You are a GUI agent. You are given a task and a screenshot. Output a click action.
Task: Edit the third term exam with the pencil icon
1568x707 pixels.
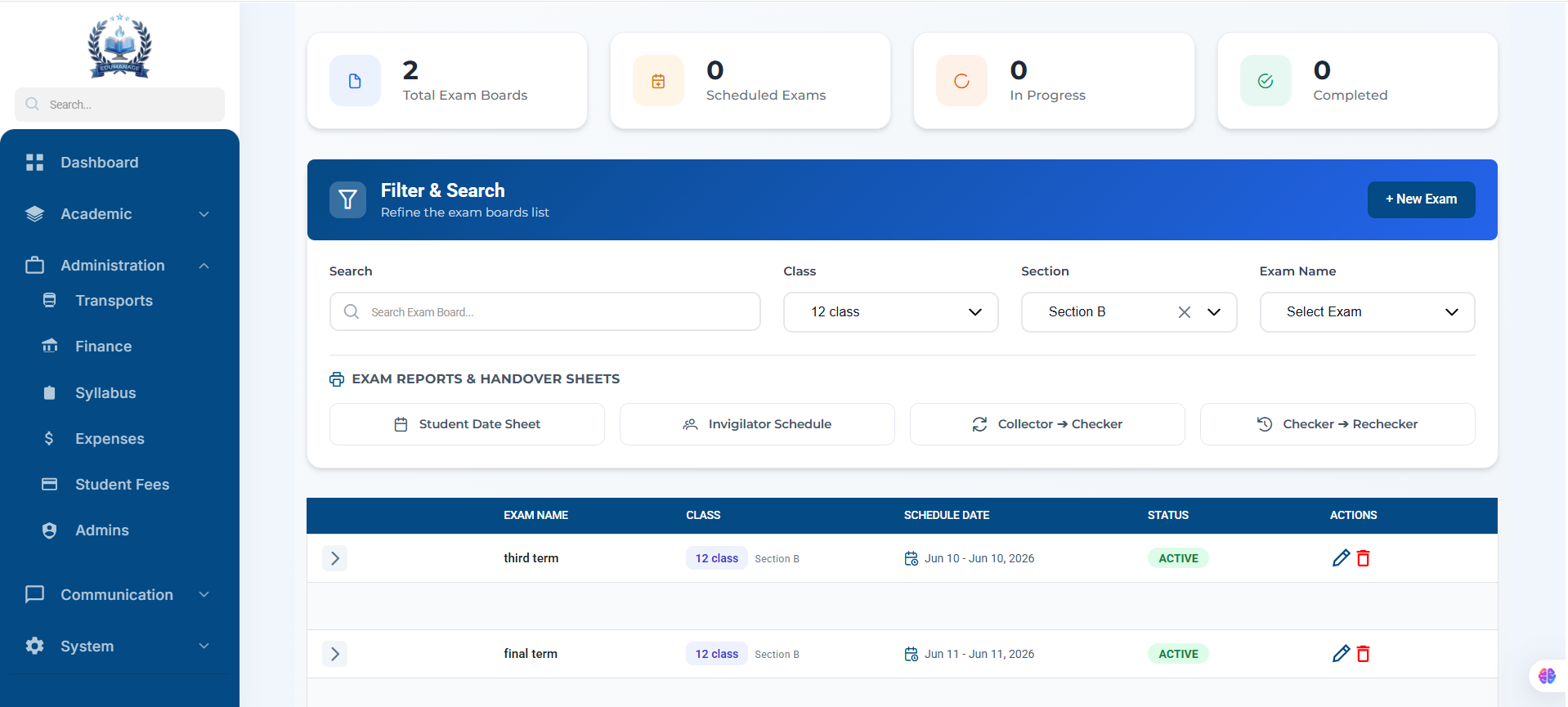[1341, 558]
